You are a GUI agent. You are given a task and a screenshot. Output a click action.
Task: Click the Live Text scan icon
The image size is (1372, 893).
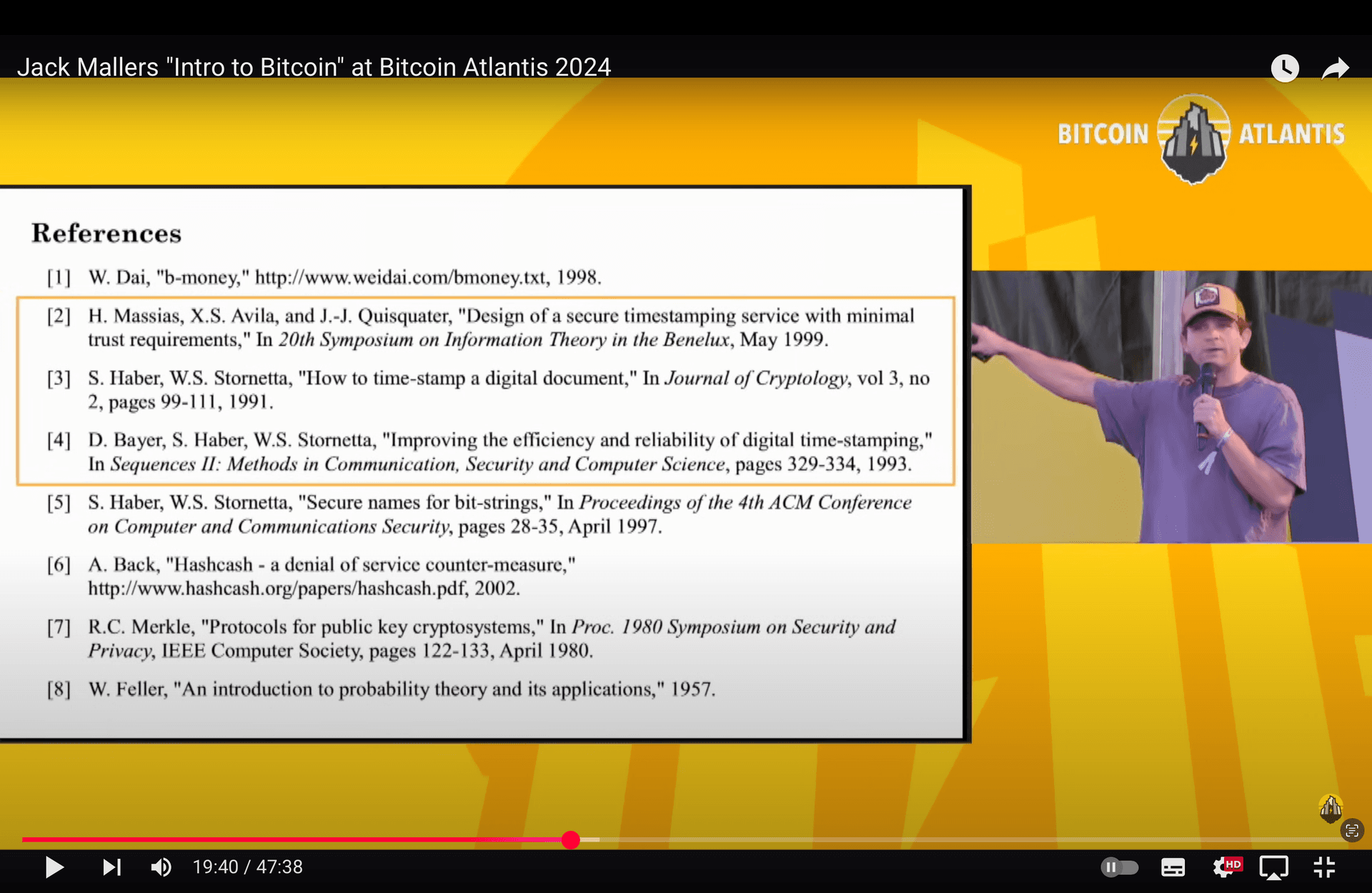(x=1351, y=831)
